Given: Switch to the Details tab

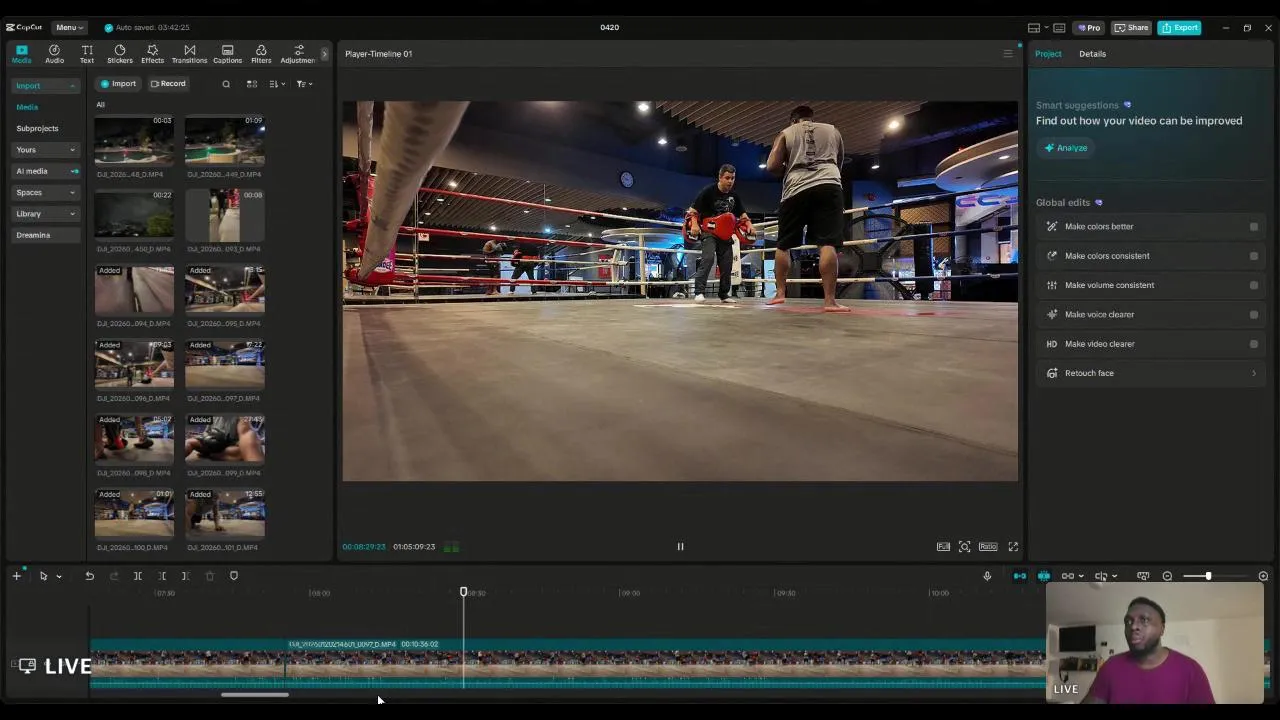Looking at the screenshot, I should click(x=1092, y=54).
